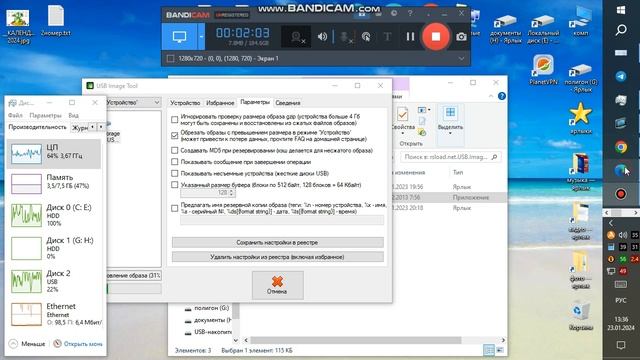Toggle Bandicam 1280x720 area checkbox
The height and width of the screenshot is (360, 640).
[x=170, y=59]
